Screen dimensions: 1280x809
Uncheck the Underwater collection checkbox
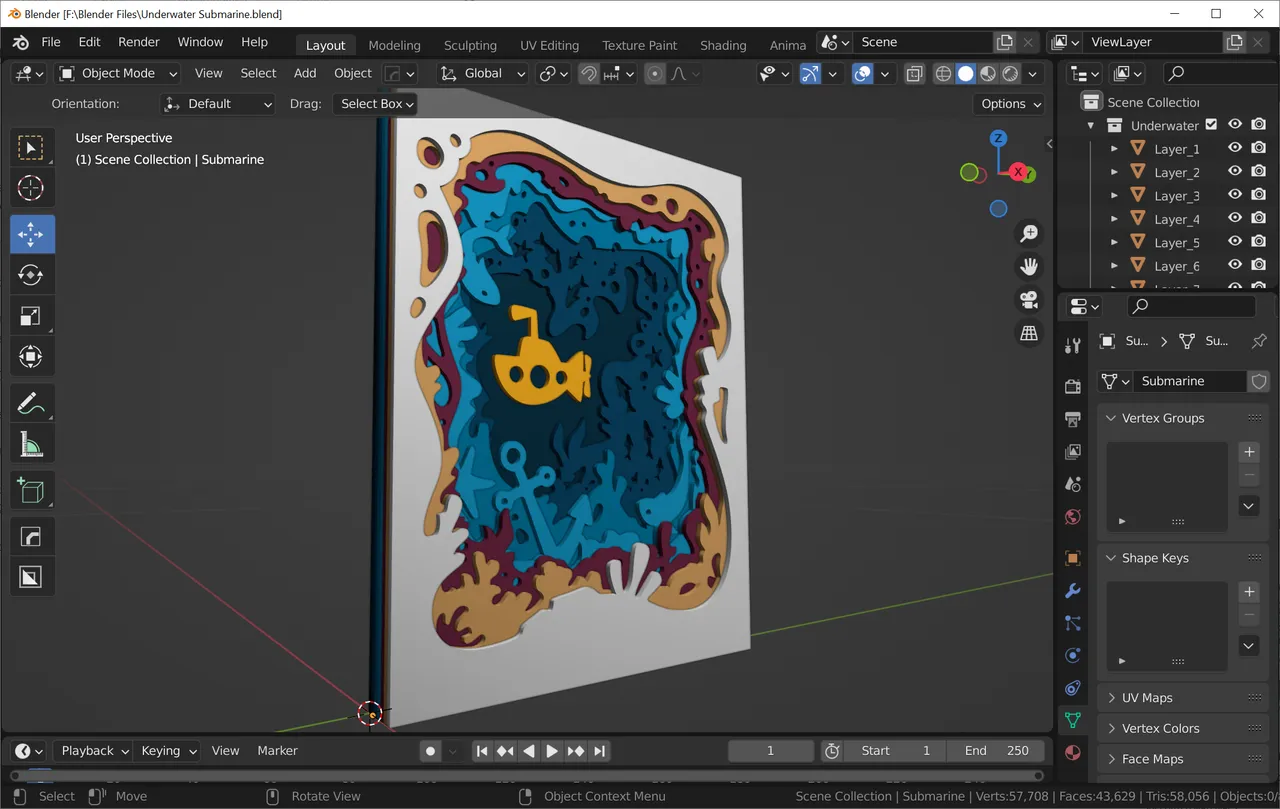tap(1211, 125)
